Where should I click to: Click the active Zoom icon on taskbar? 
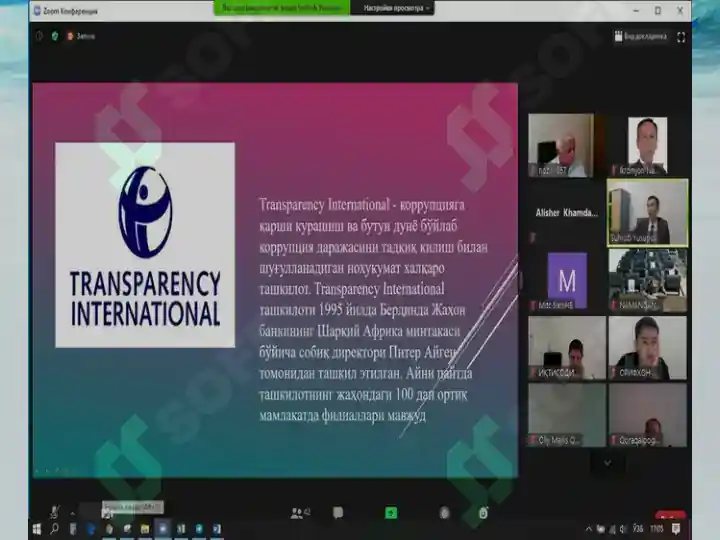click(163, 529)
